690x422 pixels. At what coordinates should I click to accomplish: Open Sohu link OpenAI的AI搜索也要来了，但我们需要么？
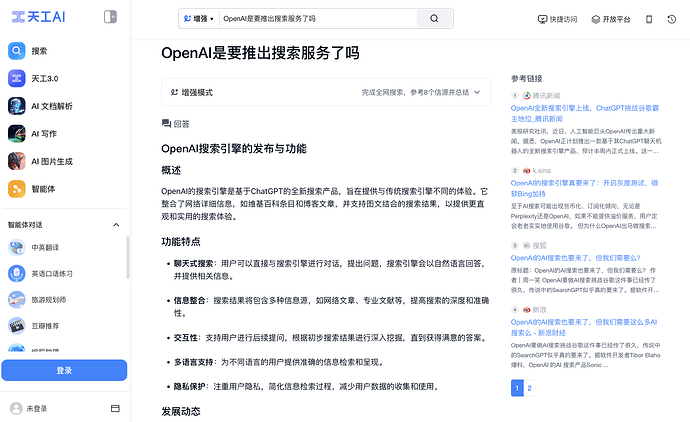(576, 258)
